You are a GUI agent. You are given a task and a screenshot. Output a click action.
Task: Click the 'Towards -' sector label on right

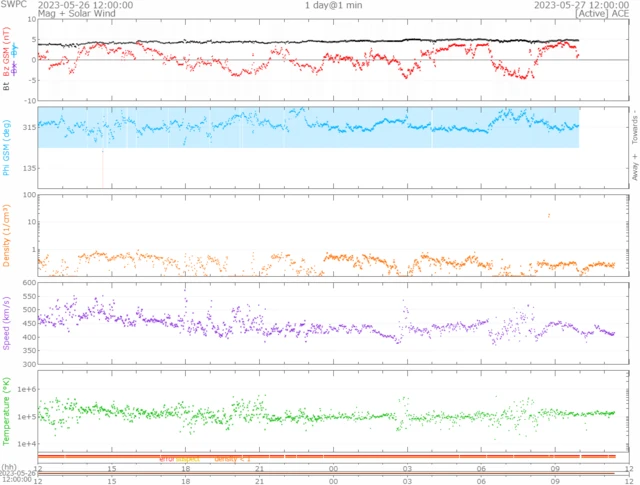click(x=633, y=124)
